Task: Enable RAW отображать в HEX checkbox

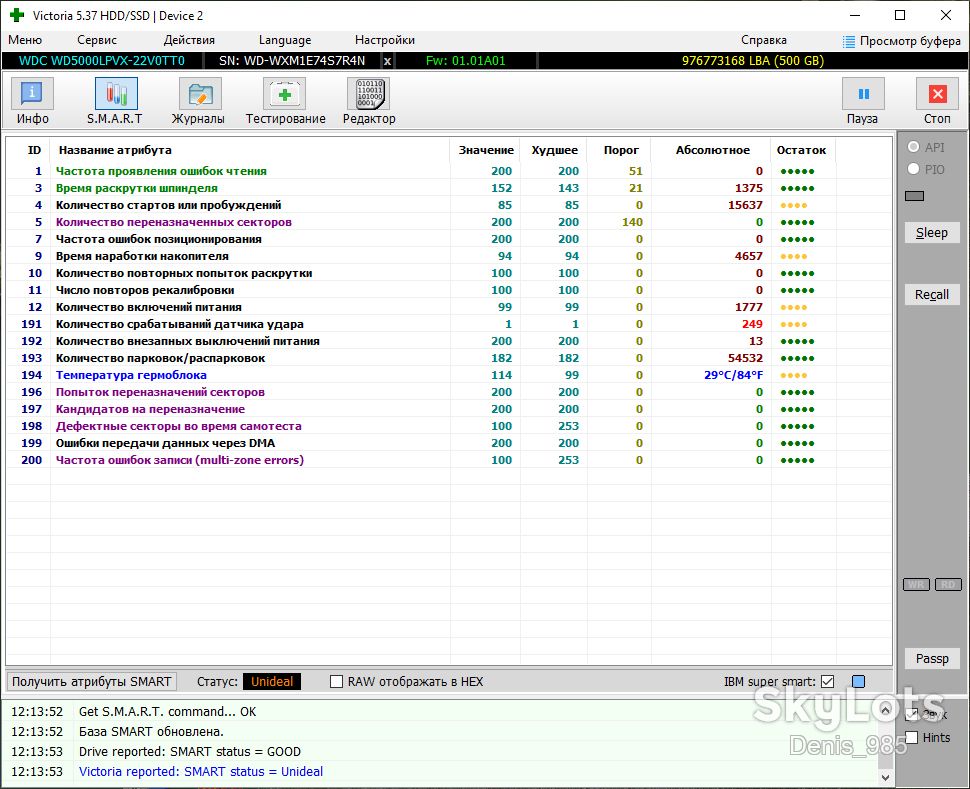Action: 337,681
